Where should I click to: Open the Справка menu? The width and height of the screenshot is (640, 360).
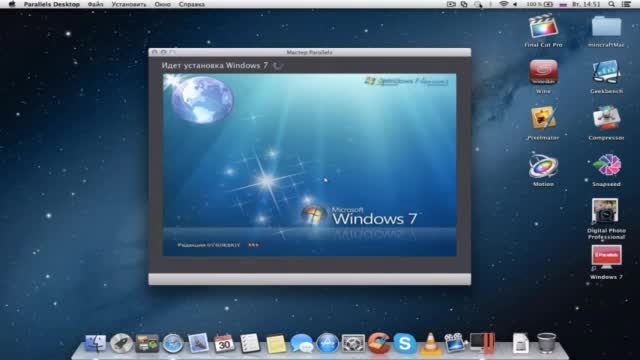pyautogui.click(x=192, y=4)
